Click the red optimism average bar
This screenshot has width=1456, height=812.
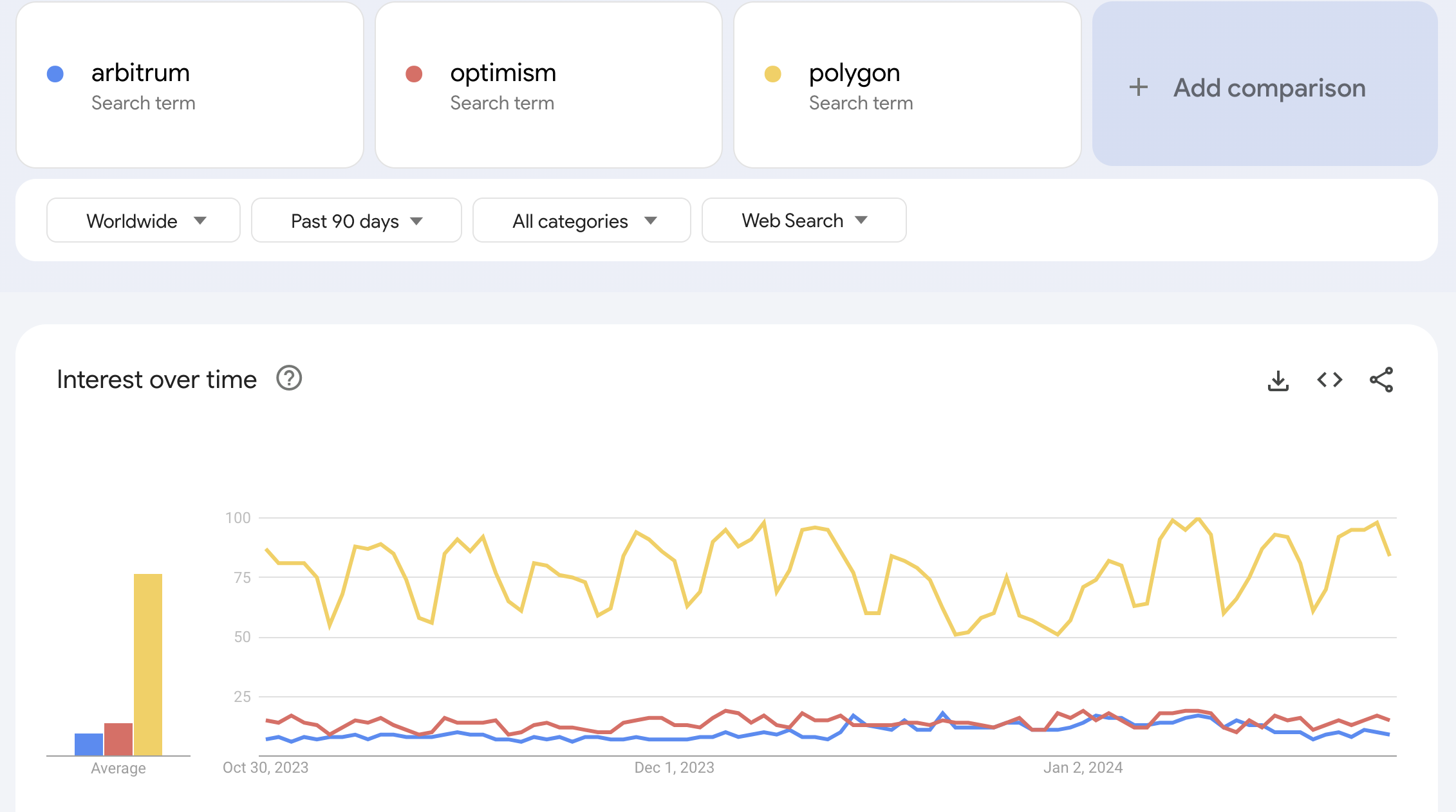[118, 739]
